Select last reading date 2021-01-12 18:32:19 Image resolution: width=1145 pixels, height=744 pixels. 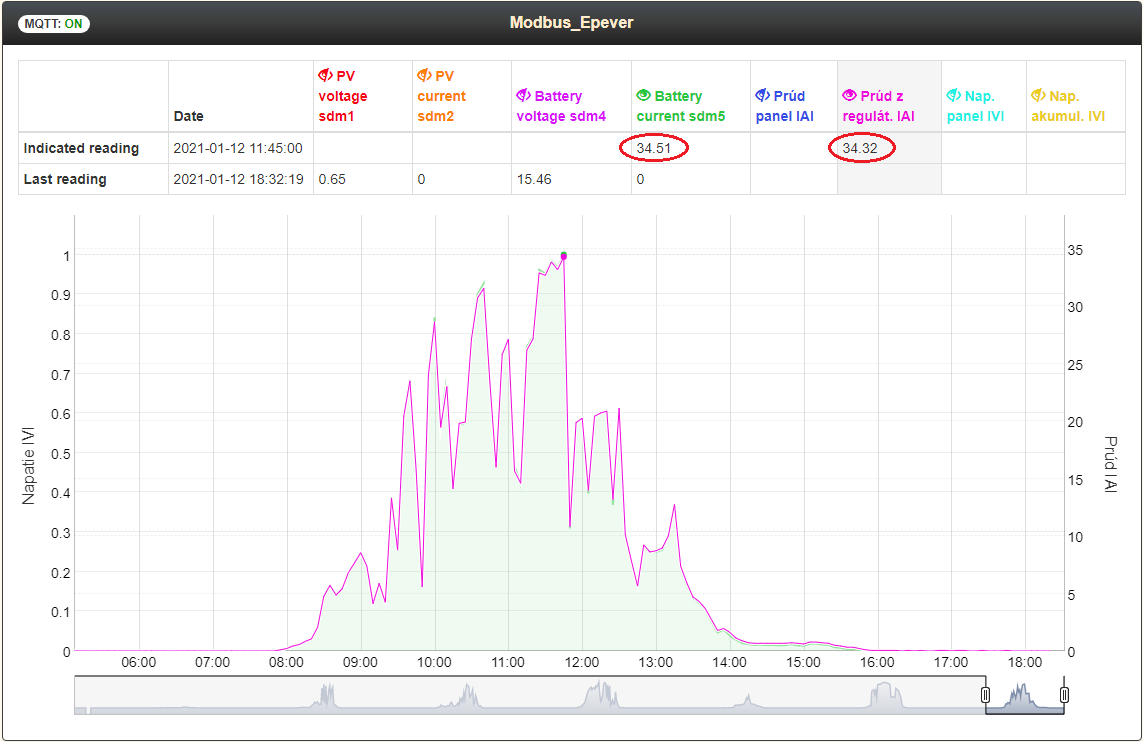tap(238, 180)
